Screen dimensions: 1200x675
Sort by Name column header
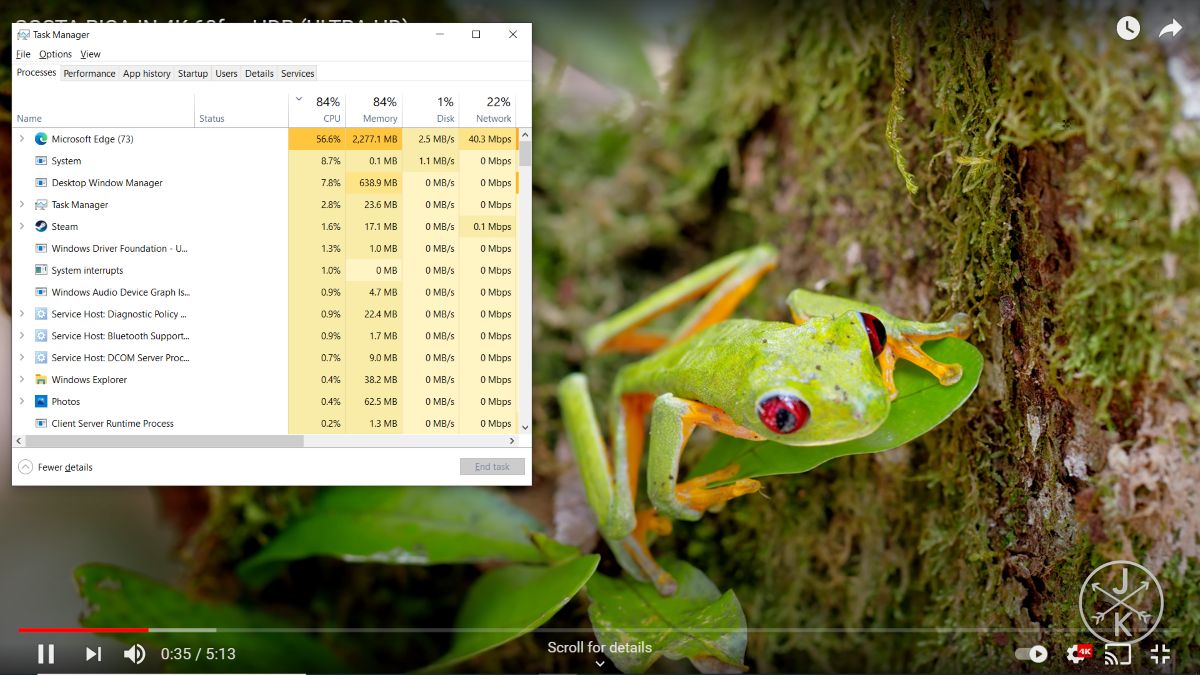tap(104, 110)
